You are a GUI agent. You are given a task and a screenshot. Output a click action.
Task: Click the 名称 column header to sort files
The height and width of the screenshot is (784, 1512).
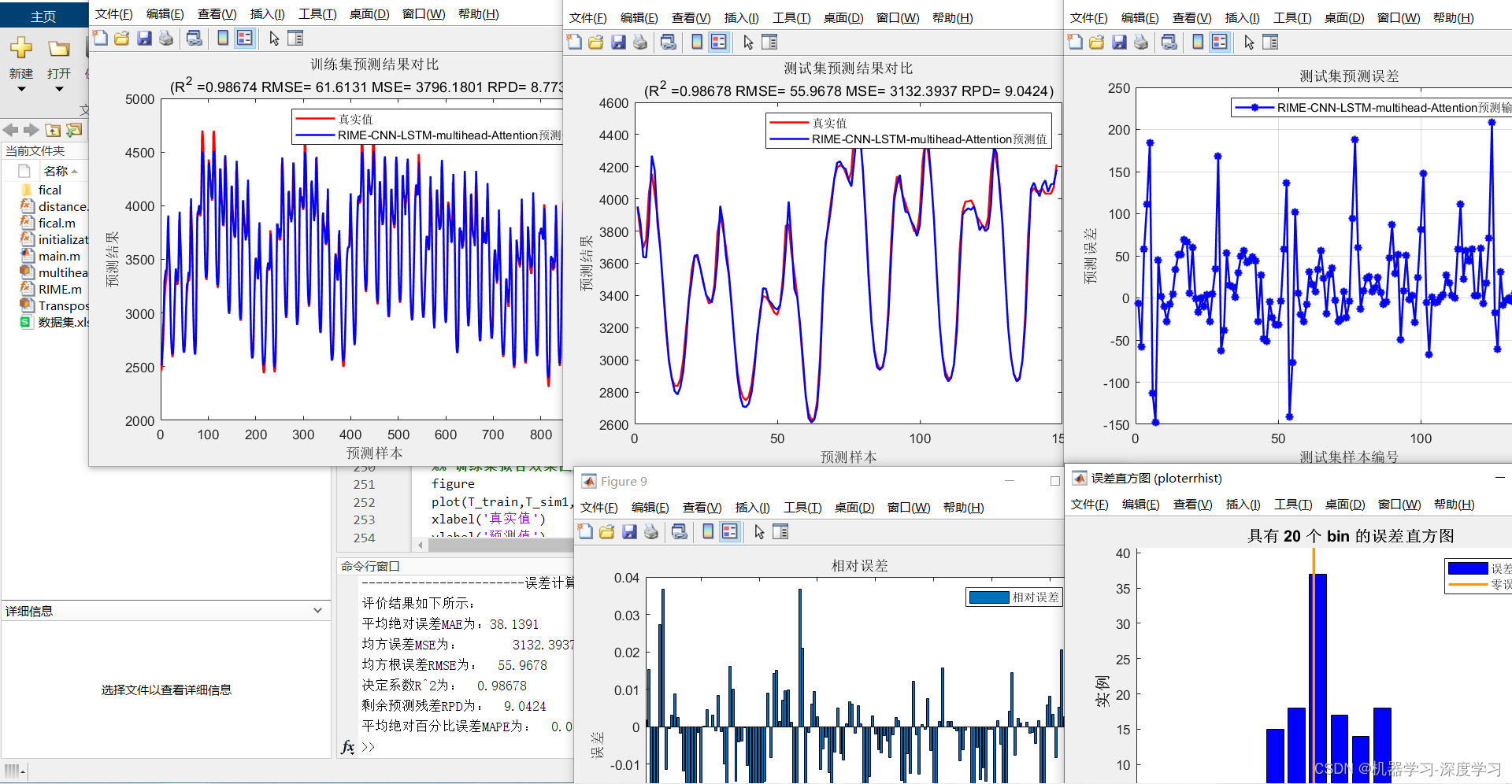click(x=55, y=171)
